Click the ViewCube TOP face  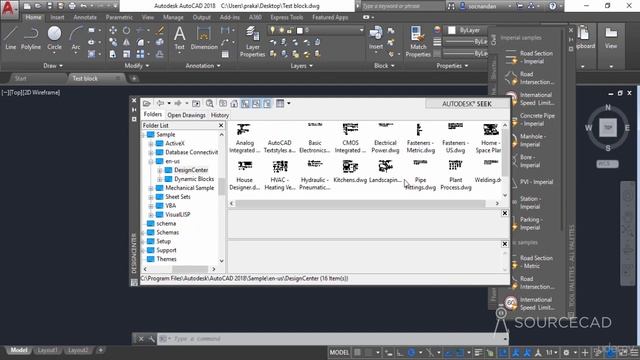[608, 127]
